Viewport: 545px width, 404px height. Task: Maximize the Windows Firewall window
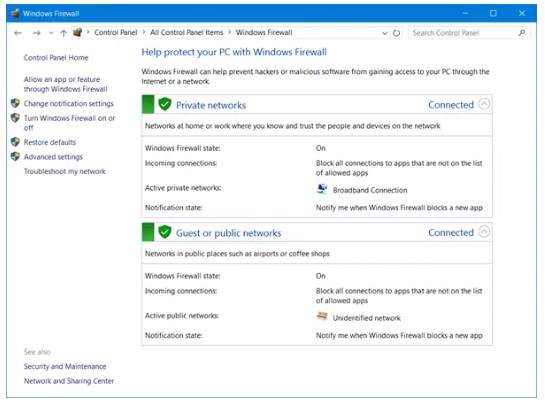(x=493, y=13)
